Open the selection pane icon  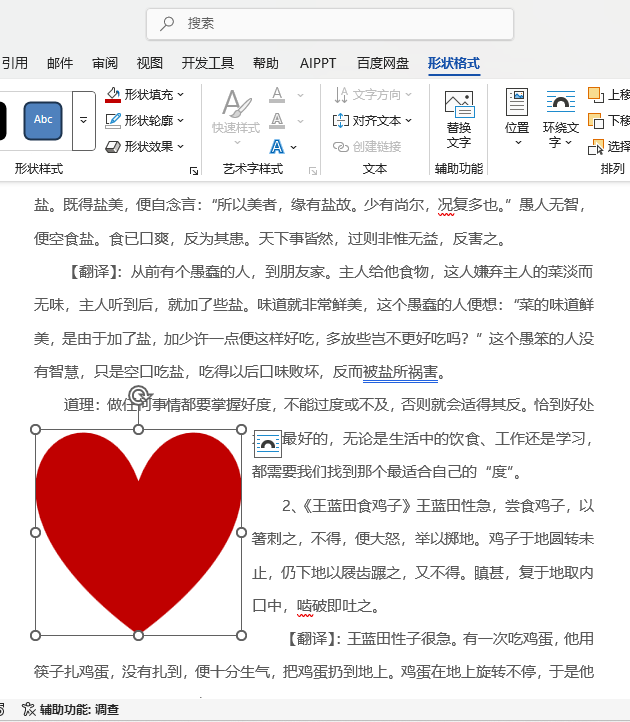[596, 147]
